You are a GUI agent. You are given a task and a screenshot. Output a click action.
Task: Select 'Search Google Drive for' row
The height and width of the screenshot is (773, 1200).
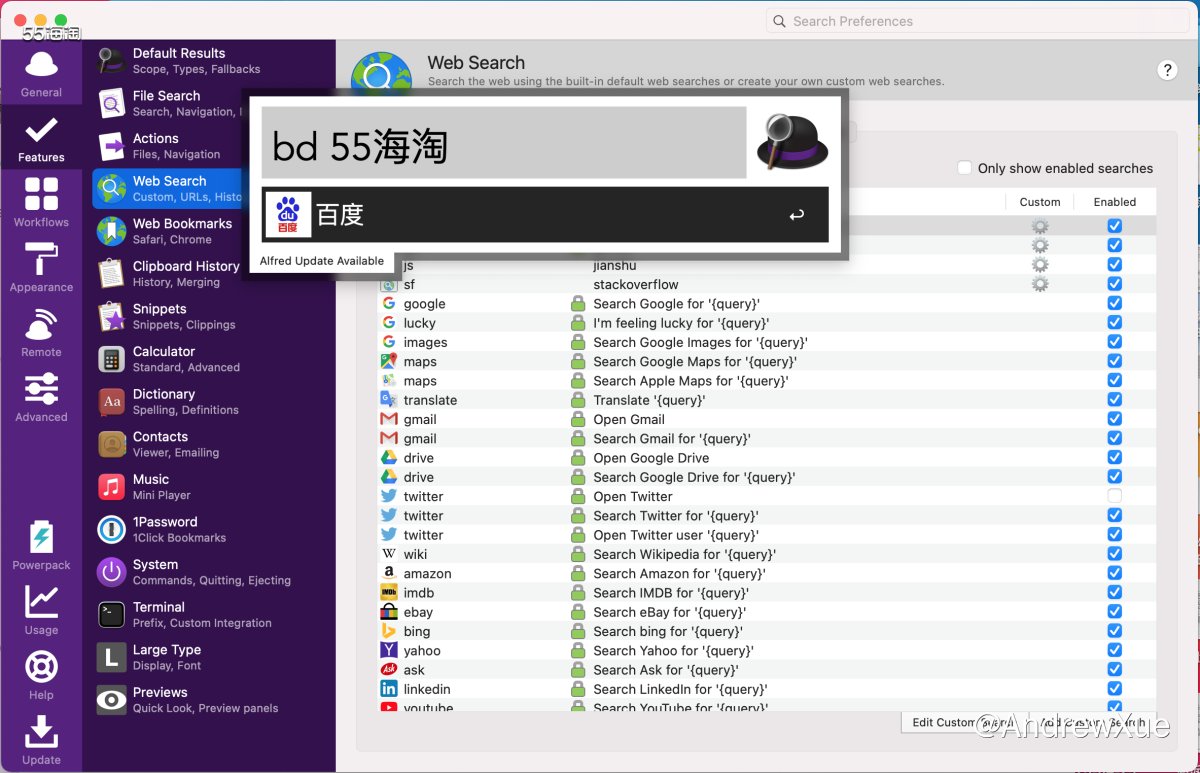(x=766, y=477)
